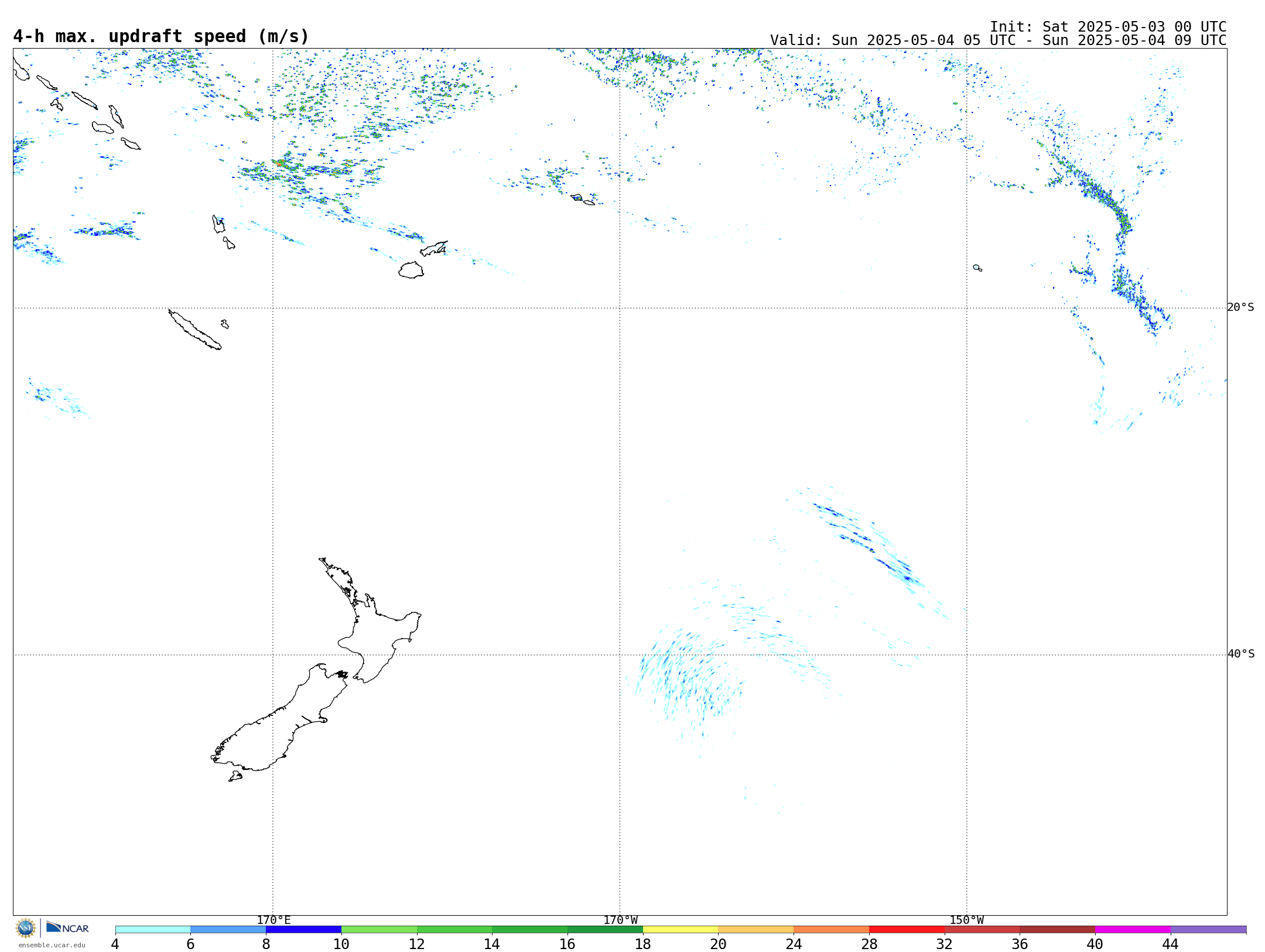The image size is (1265, 952).
Task: Click the 40°S latitude label
Action: coord(1241,654)
